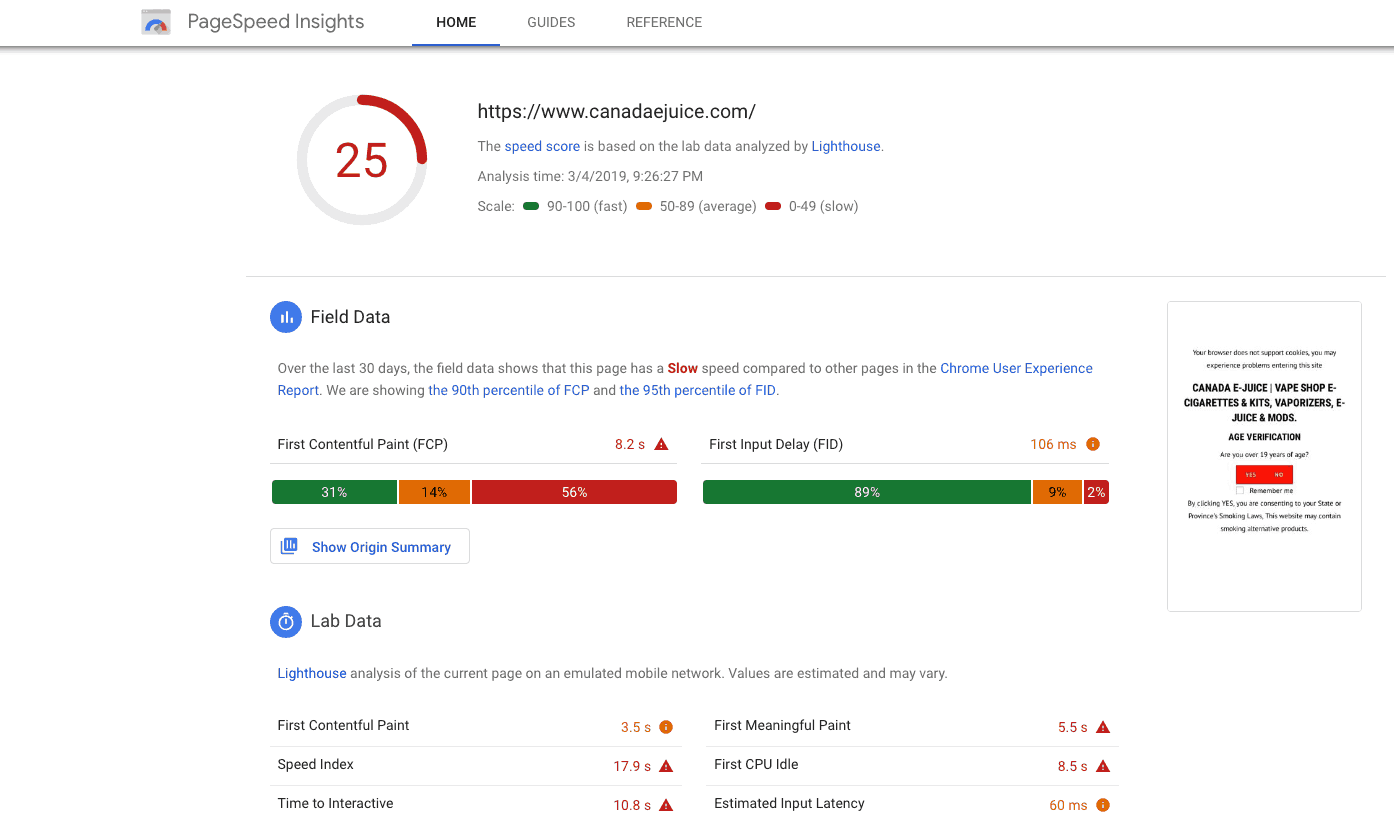1394x824 pixels.
Task: Click the 60 ms latency value
Action: 1068,805
